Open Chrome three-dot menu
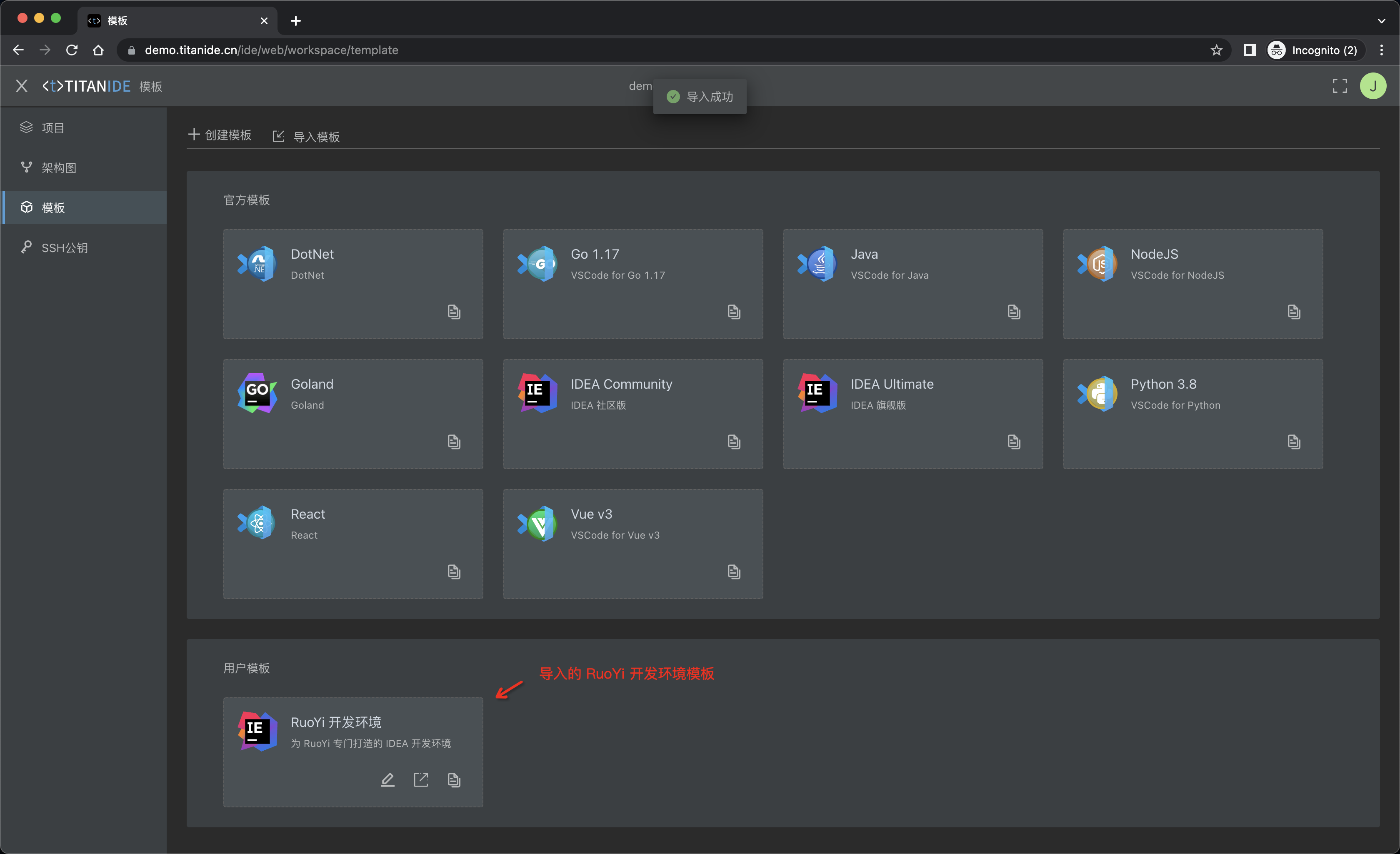This screenshot has height=854, width=1400. tap(1381, 50)
